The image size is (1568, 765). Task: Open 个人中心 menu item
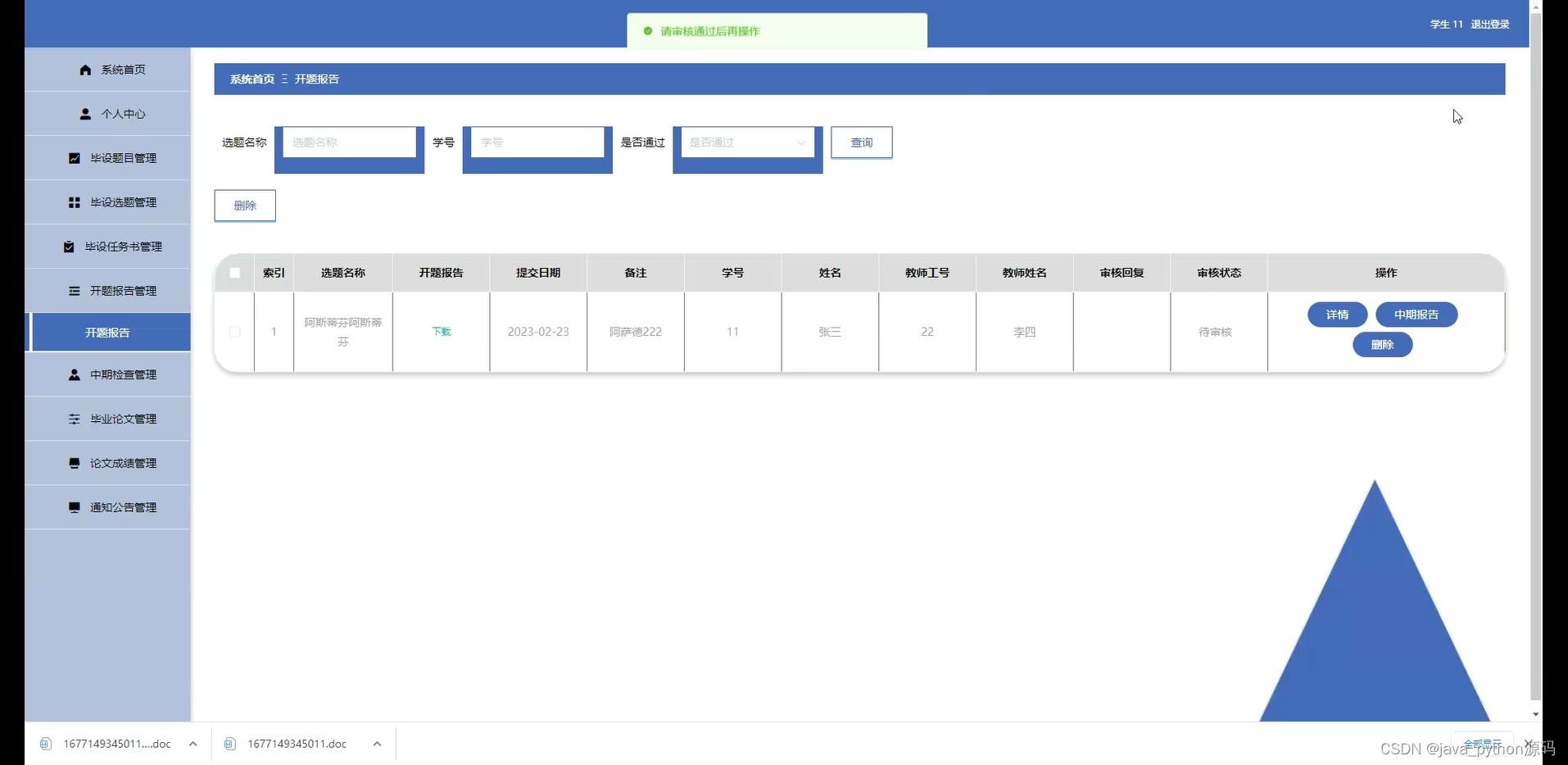pos(107,114)
